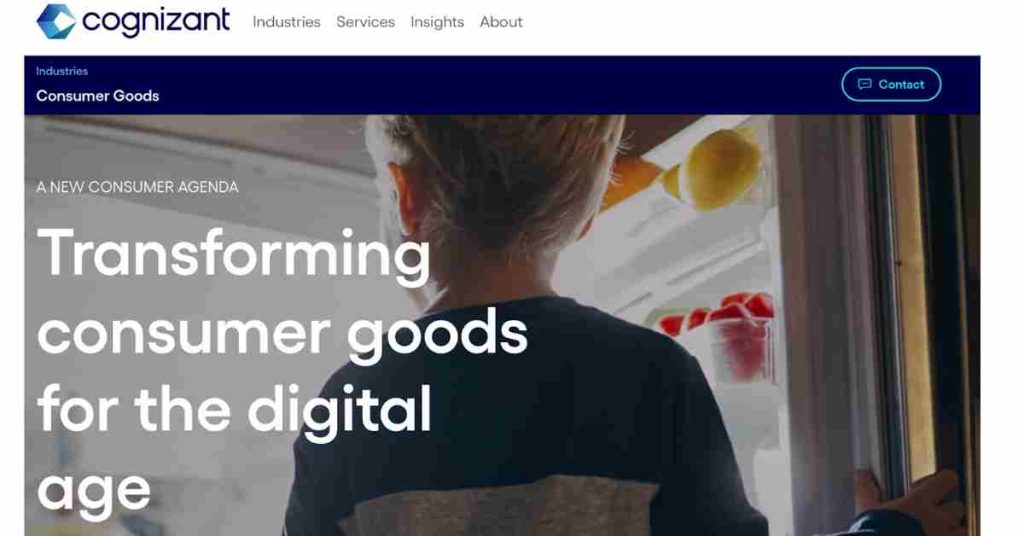Open the Industries navigation menu
This screenshot has height=536, width=1024.
point(287,22)
